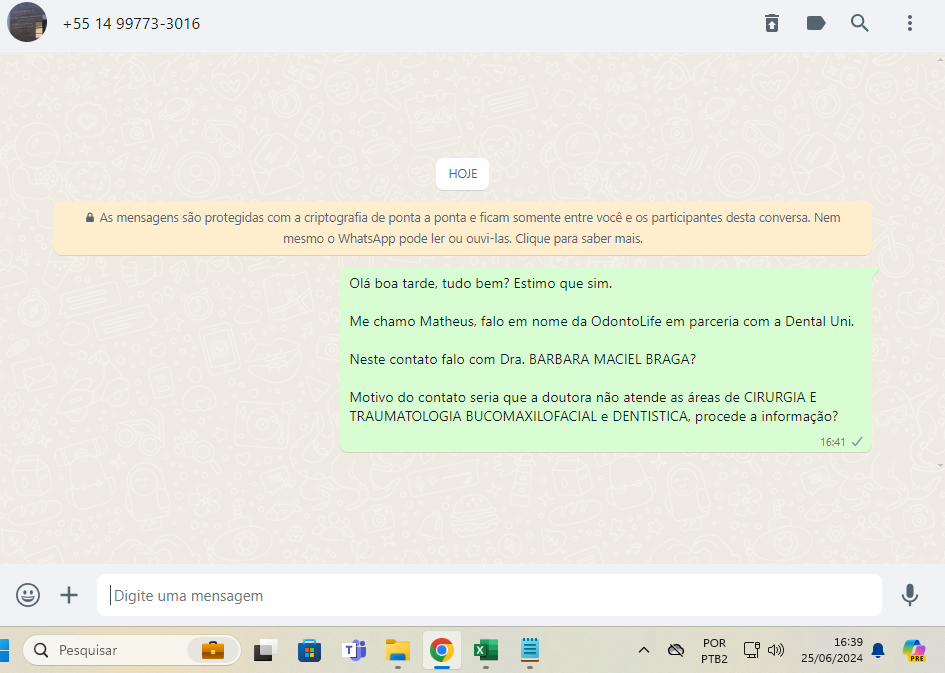
Task: Start voice recording with microphone icon
Action: 909,595
